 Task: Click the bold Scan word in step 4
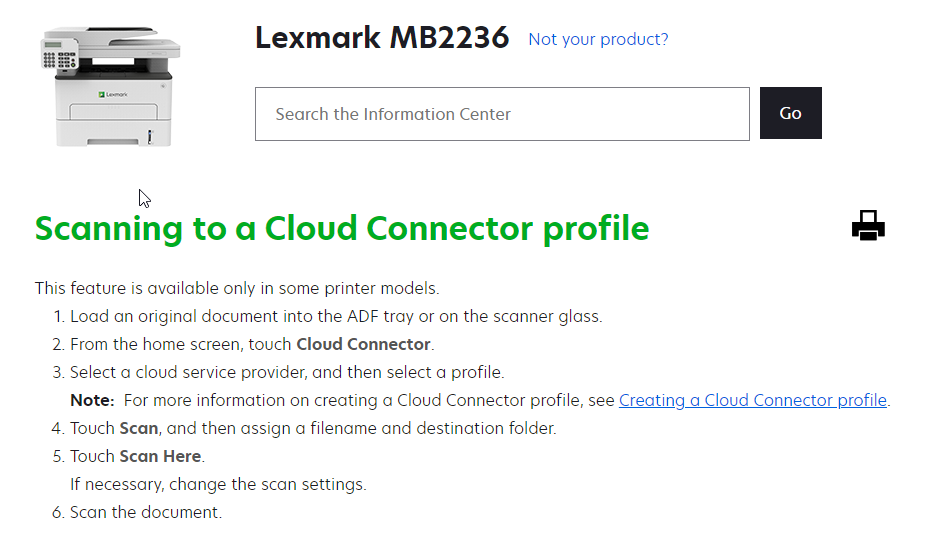(x=139, y=428)
